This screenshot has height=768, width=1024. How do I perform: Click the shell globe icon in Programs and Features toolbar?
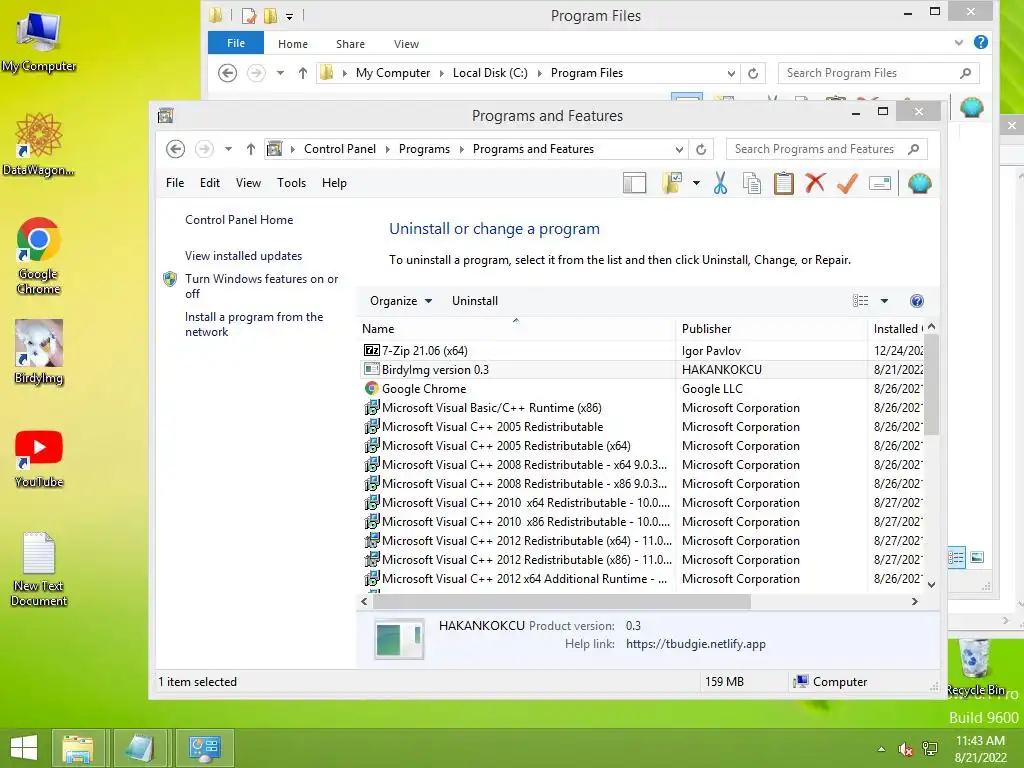tap(919, 184)
